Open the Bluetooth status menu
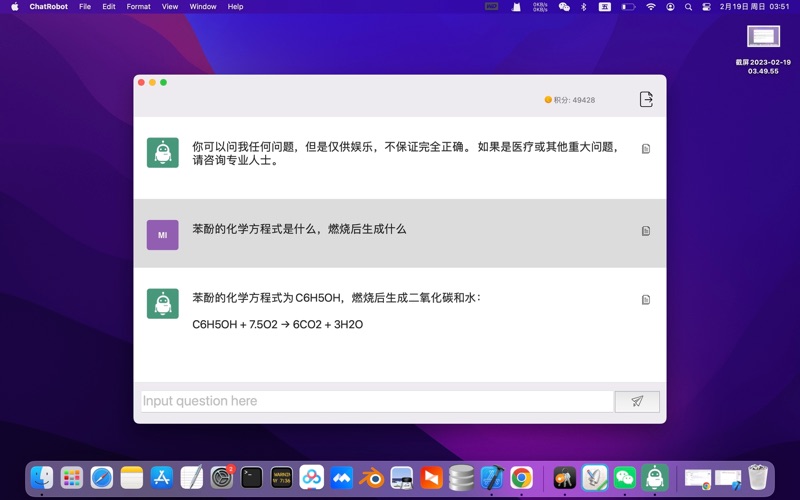 tap(584, 7)
